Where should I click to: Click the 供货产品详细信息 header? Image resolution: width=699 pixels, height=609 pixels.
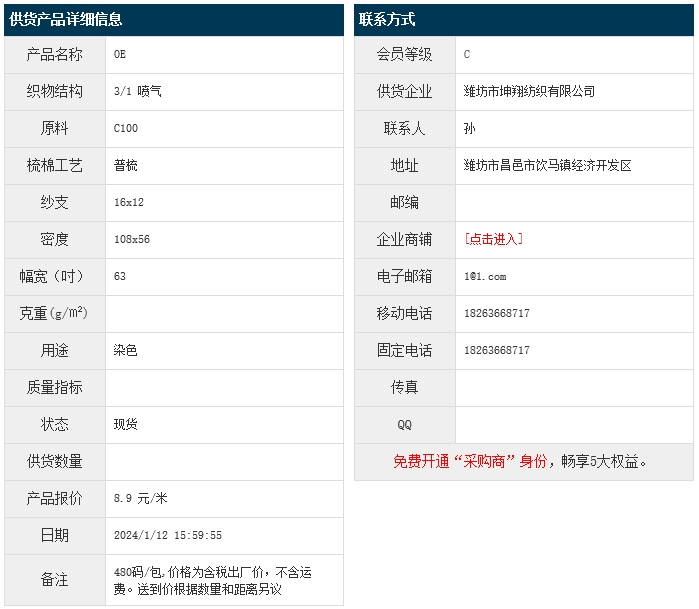click(66, 20)
